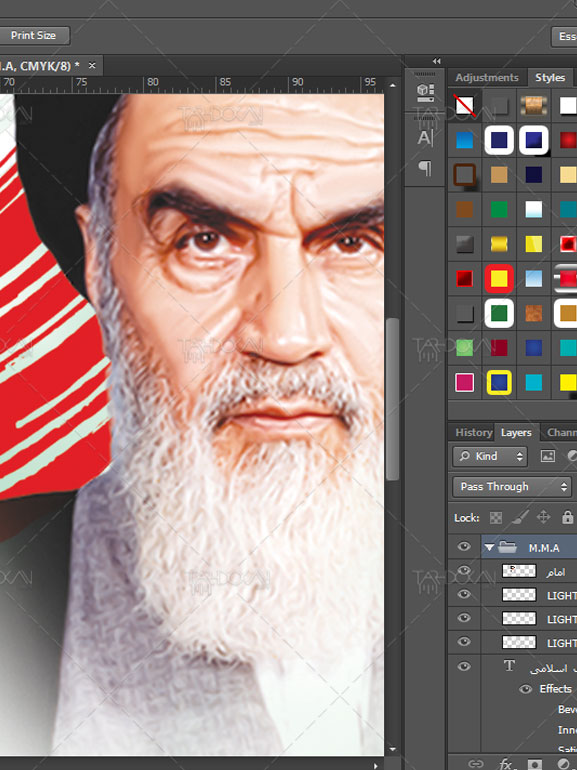Screen dimensions: 577x770
Task: Apply the tan style swatch
Action: click(499, 175)
